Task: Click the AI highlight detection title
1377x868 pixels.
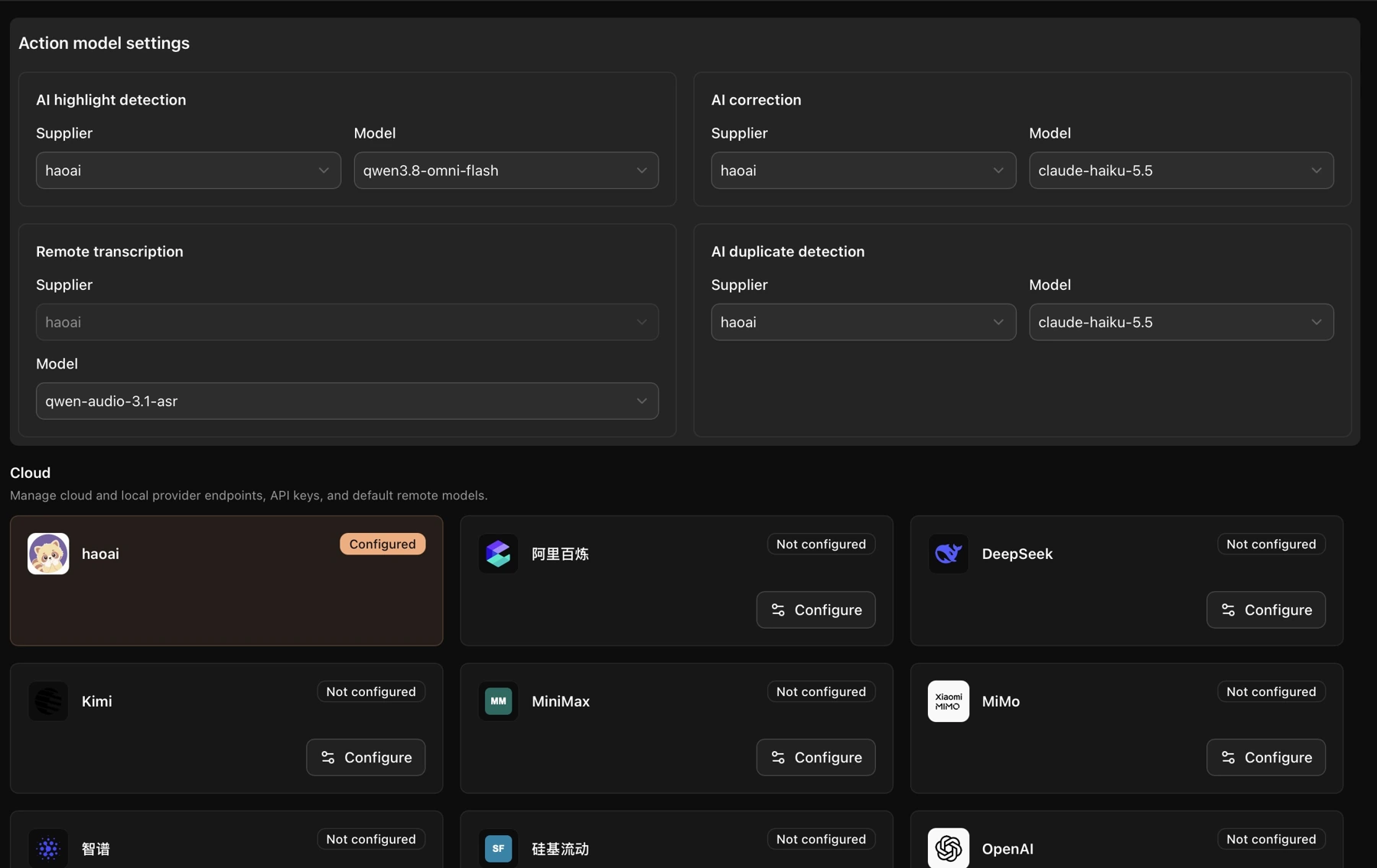Action: click(111, 99)
